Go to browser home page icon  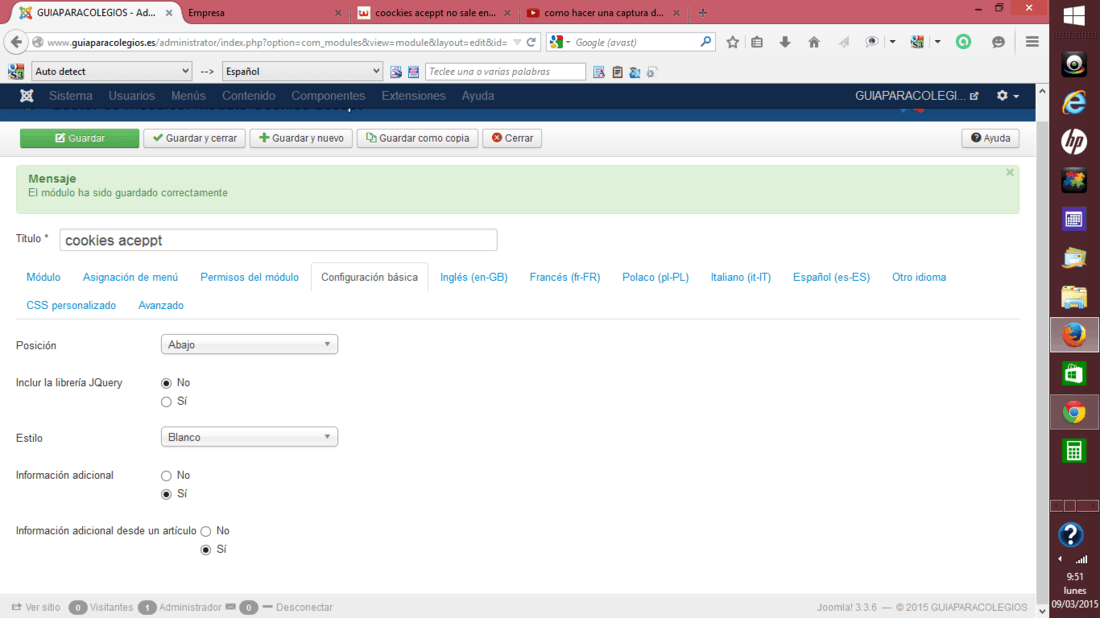(814, 42)
